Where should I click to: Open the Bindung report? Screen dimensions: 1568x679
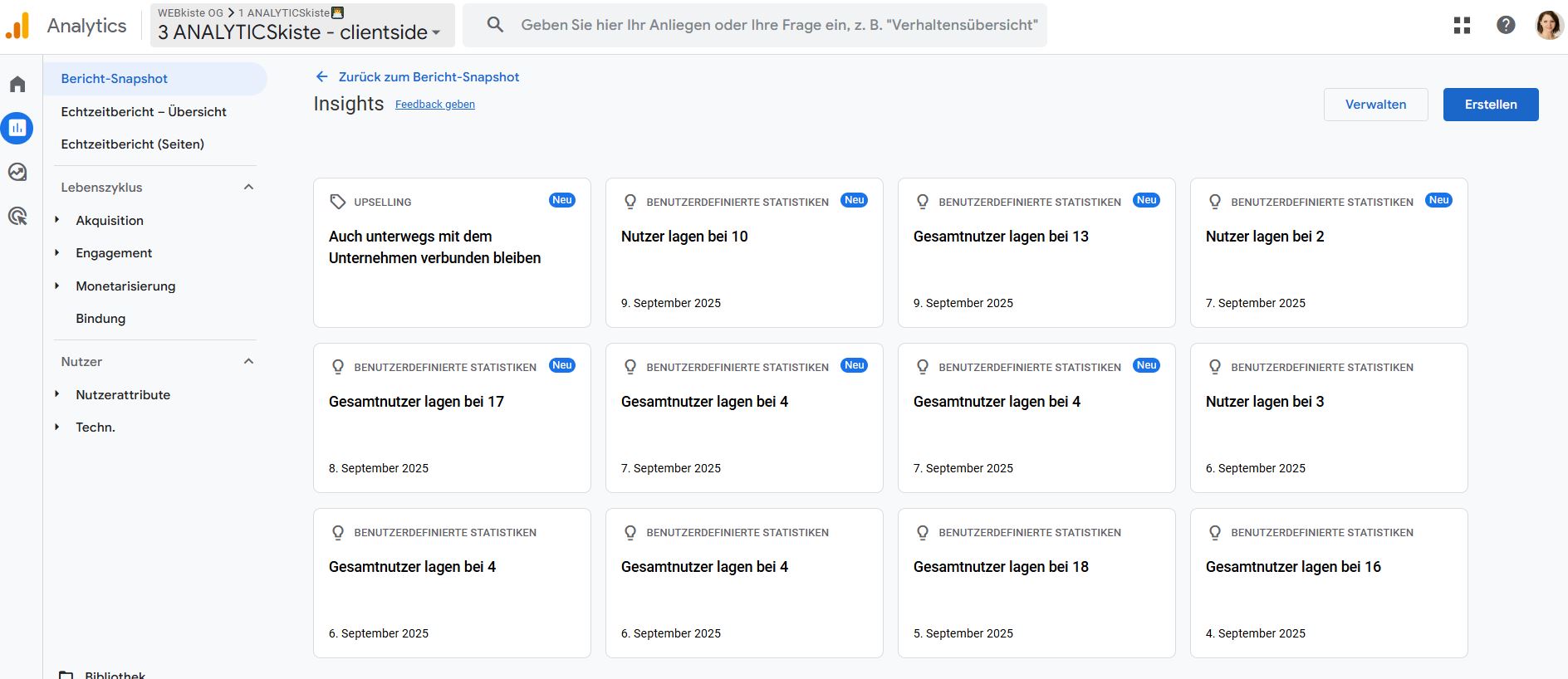(x=100, y=318)
